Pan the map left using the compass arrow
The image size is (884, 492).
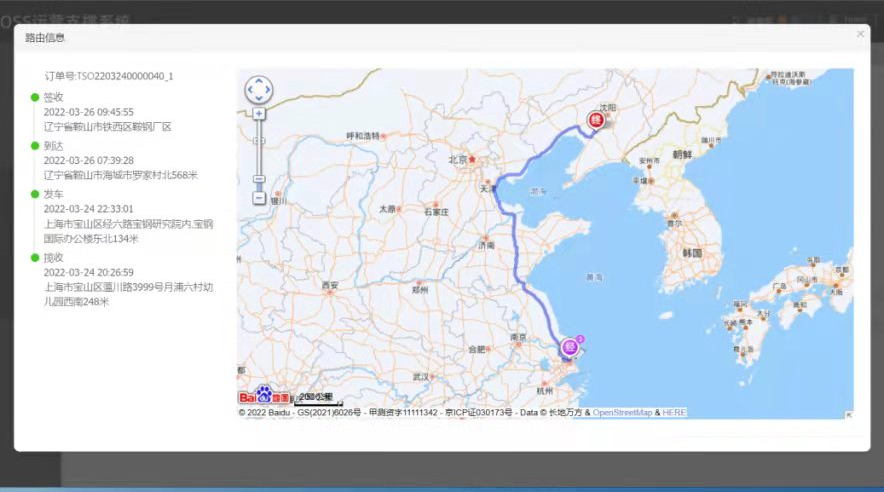[x=250, y=90]
